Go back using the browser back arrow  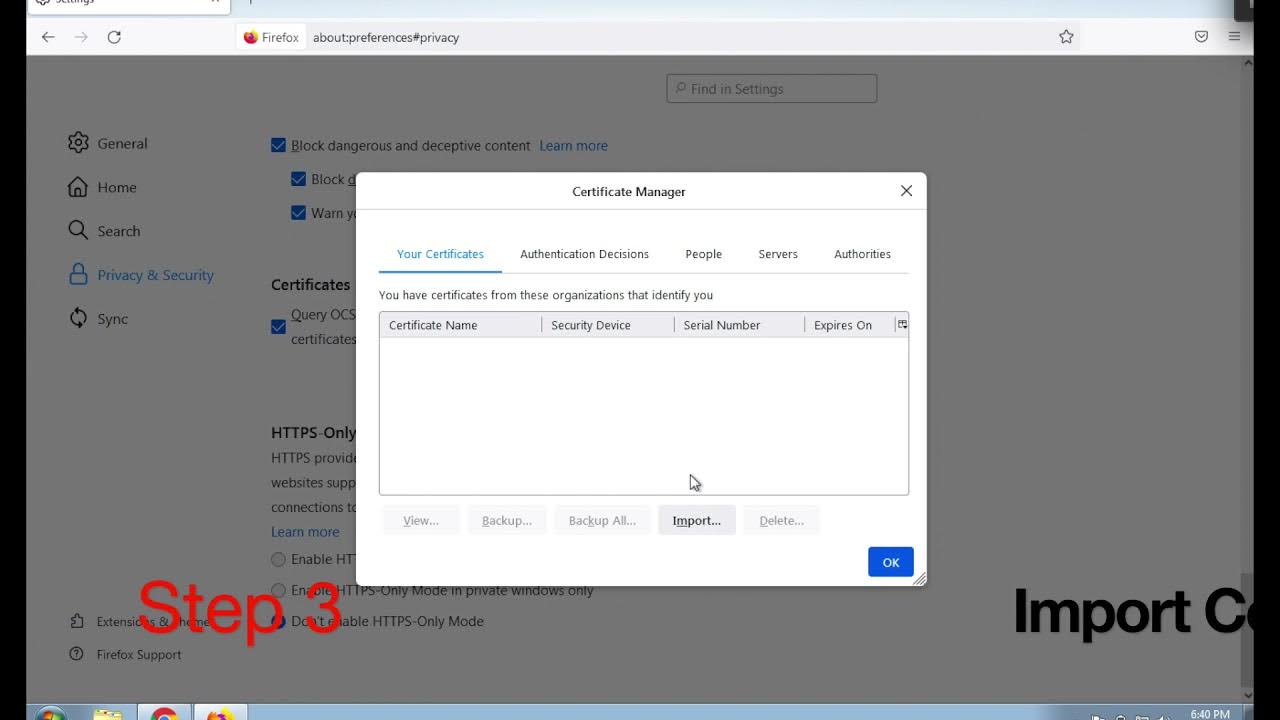click(48, 37)
